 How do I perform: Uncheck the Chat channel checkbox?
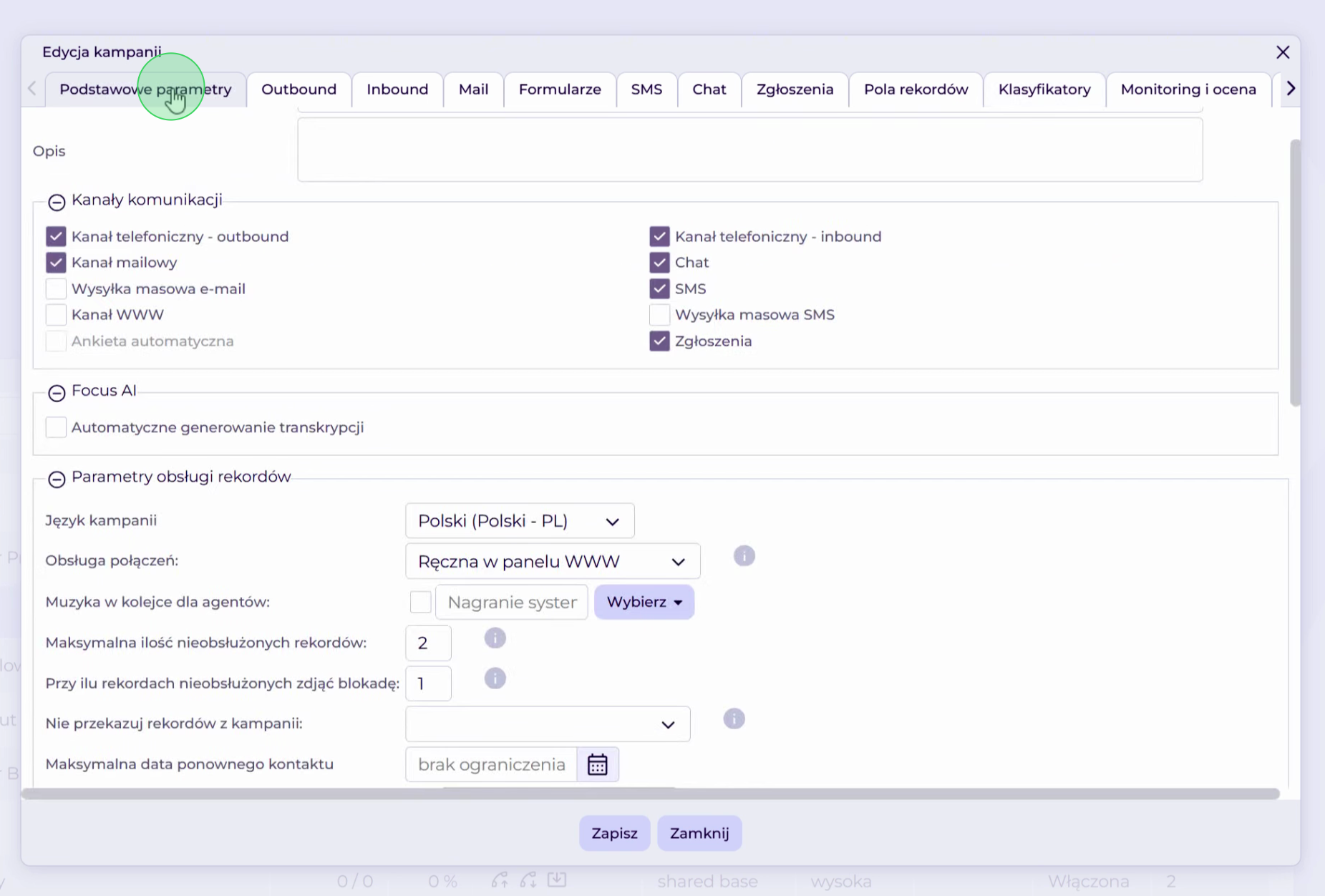[659, 263]
